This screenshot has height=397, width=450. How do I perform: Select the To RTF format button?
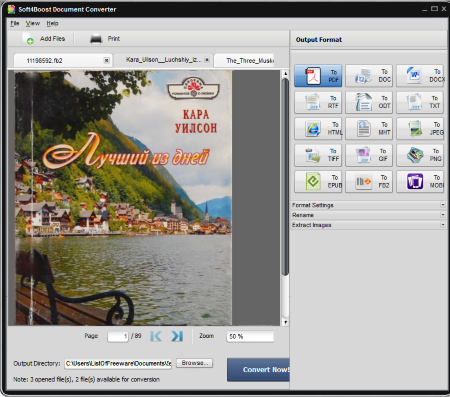click(x=318, y=102)
